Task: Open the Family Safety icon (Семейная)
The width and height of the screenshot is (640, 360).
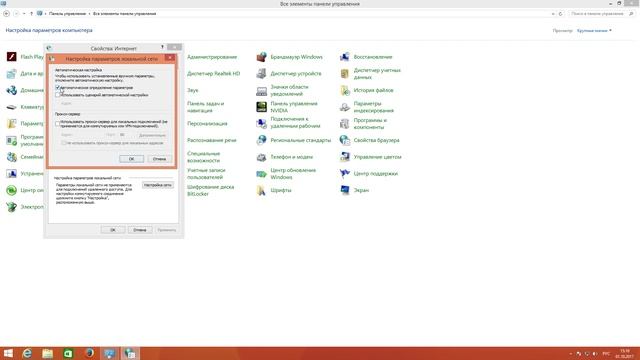Action: 11,157
